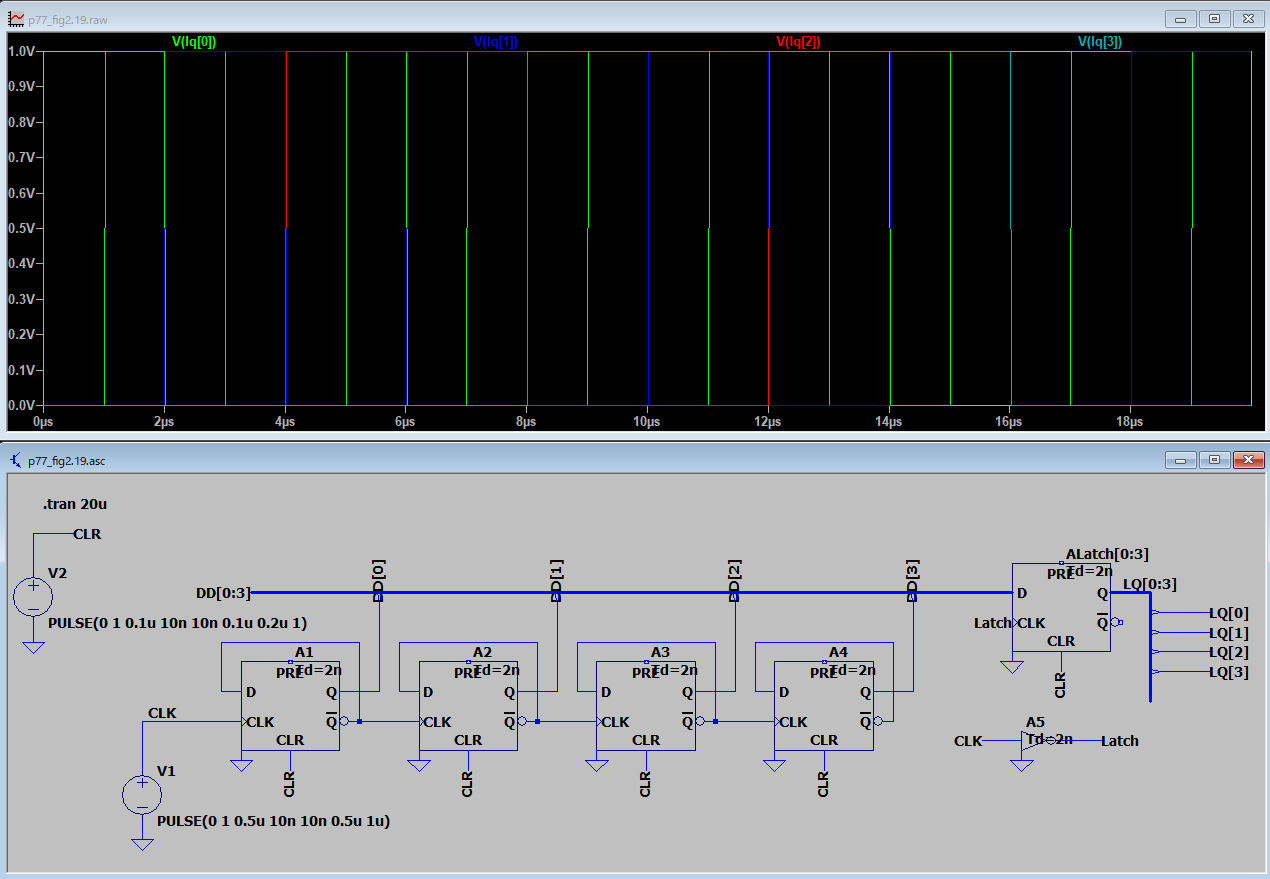The height and width of the screenshot is (879, 1270).
Task: Select the A5 buffer gate symbol
Action: 1030,741
